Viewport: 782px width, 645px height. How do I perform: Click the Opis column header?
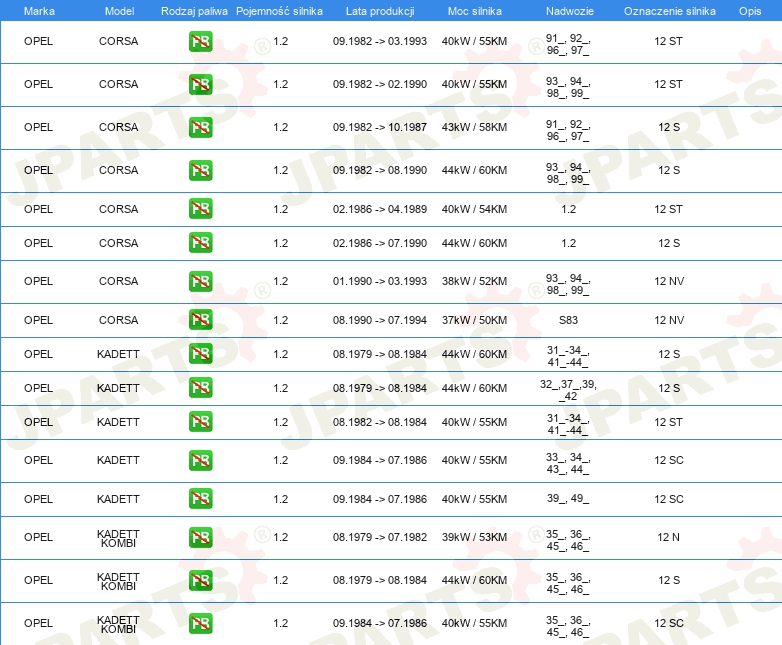pos(750,11)
